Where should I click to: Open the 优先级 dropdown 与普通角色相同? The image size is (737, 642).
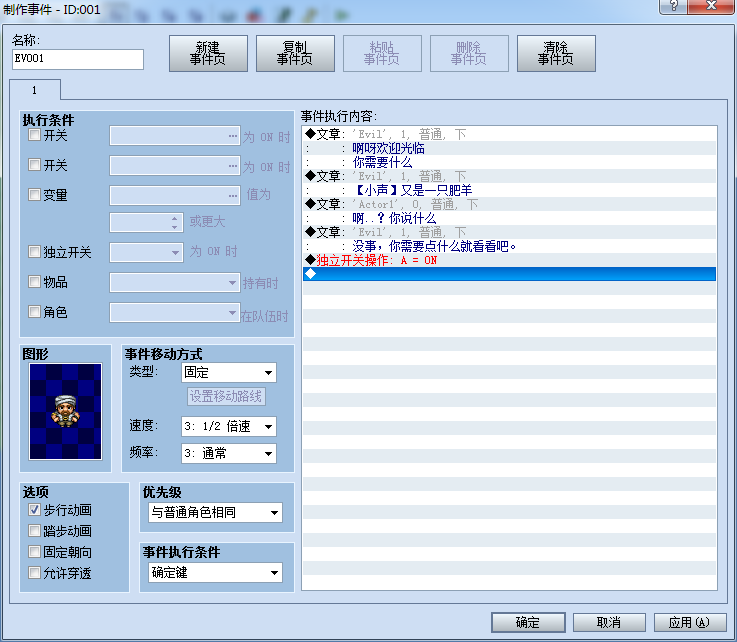point(216,512)
